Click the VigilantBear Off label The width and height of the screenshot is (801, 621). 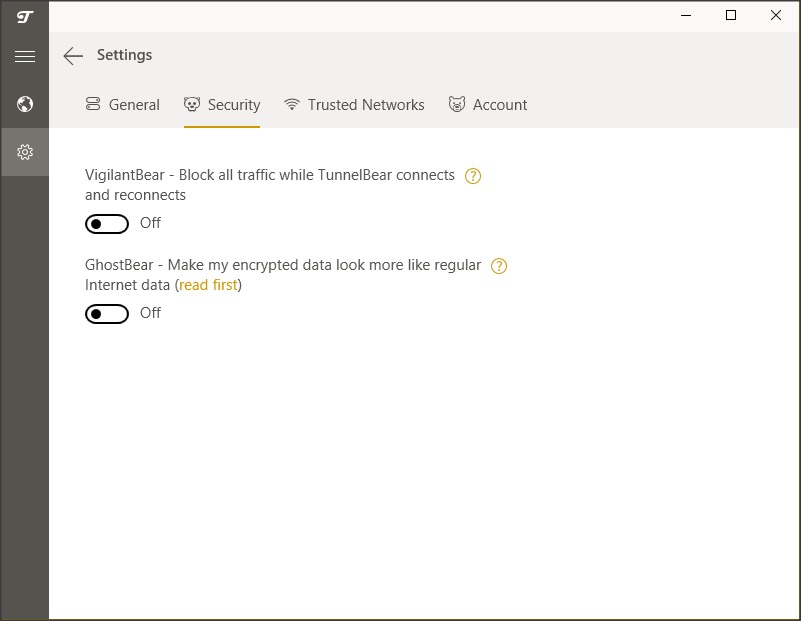coord(150,223)
